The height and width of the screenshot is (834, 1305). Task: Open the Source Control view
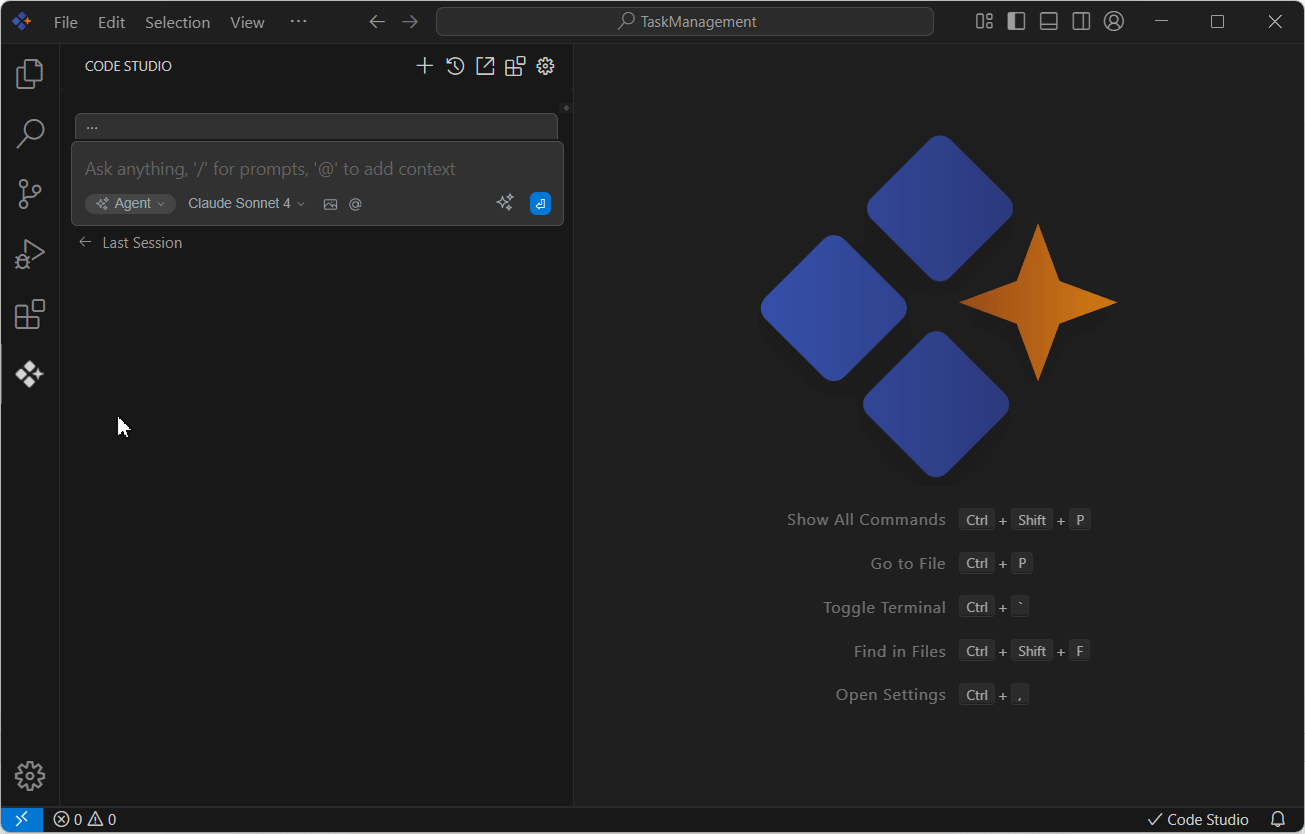[x=30, y=194]
